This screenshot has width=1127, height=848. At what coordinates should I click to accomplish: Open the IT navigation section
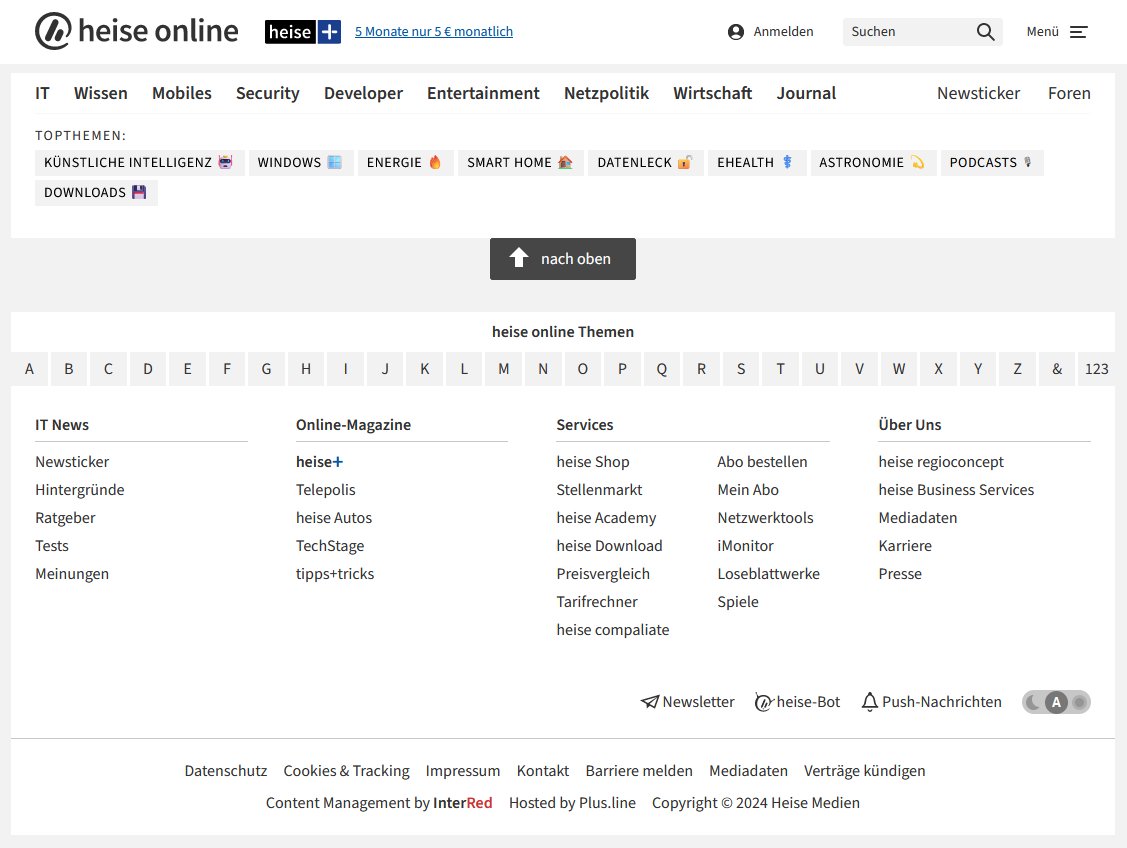tap(42, 93)
